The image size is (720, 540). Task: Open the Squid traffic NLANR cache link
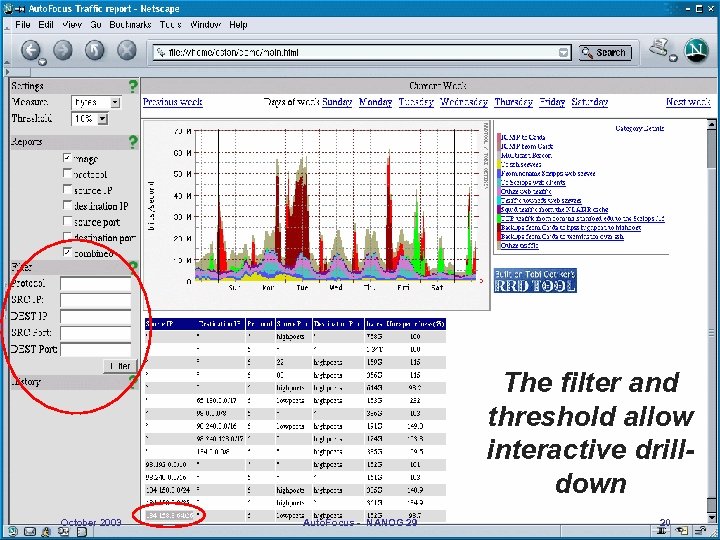[x=555, y=209]
